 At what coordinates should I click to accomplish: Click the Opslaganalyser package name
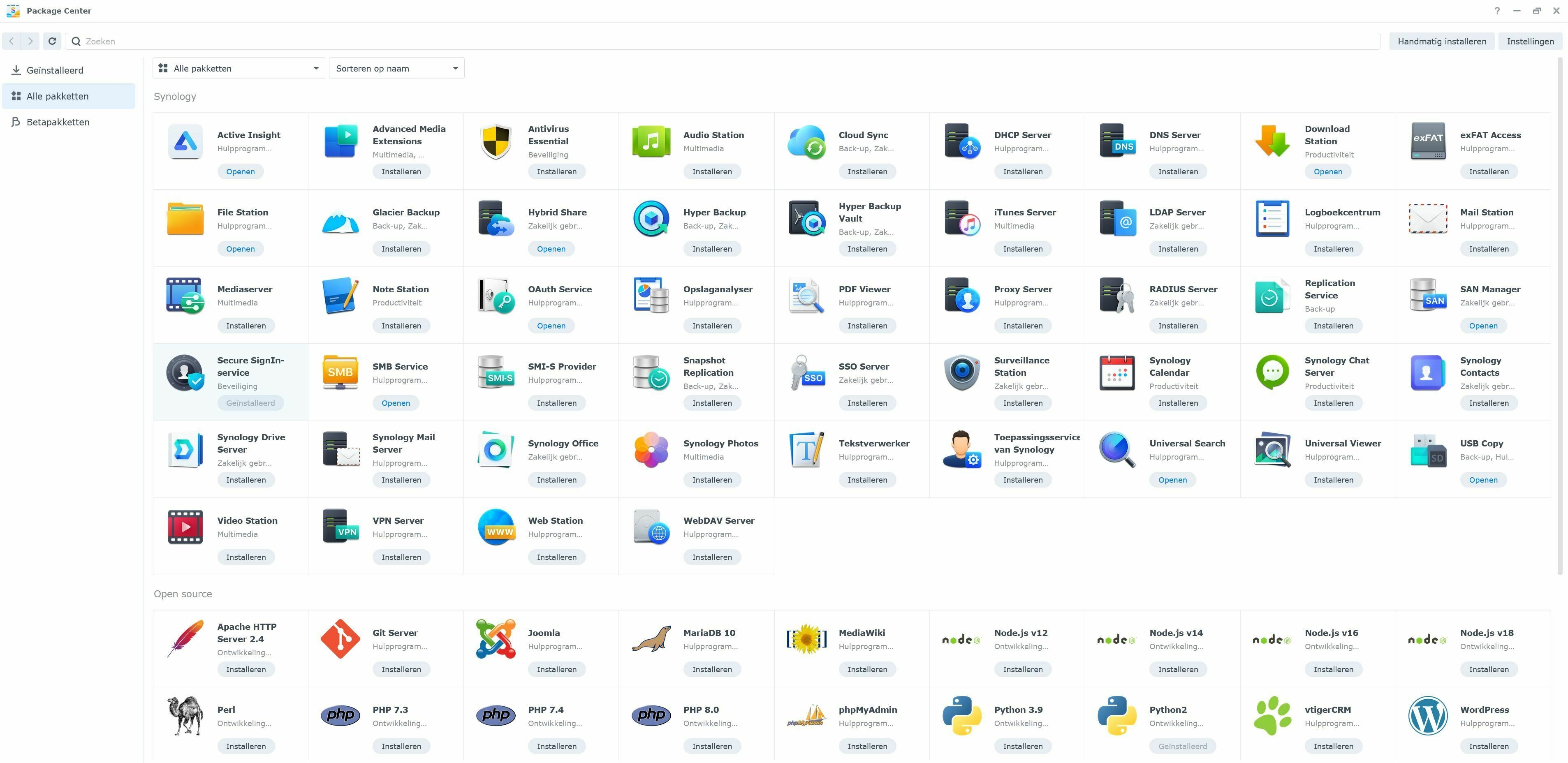click(x=718, y=289)
